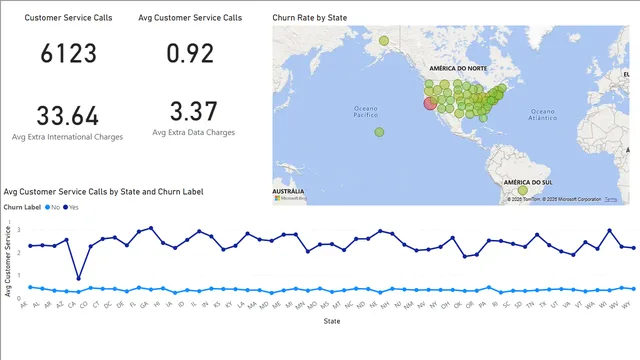The image size is (640, 360).
Task: Click the 'Avg Customer Service Calls by State and Churn Label' title
Action: [103, 192]
